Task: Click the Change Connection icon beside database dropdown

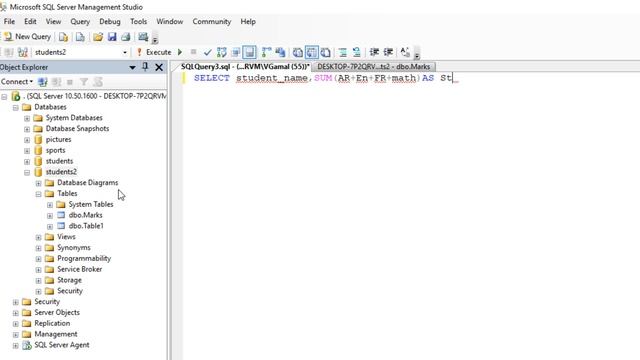Action: [23, 52]
